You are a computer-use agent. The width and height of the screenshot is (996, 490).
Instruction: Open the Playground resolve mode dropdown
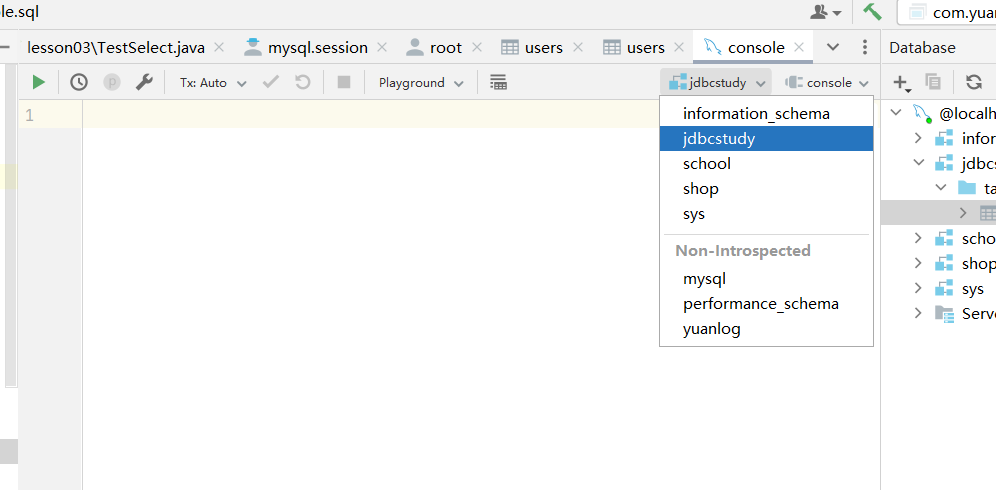click(420, 83)
